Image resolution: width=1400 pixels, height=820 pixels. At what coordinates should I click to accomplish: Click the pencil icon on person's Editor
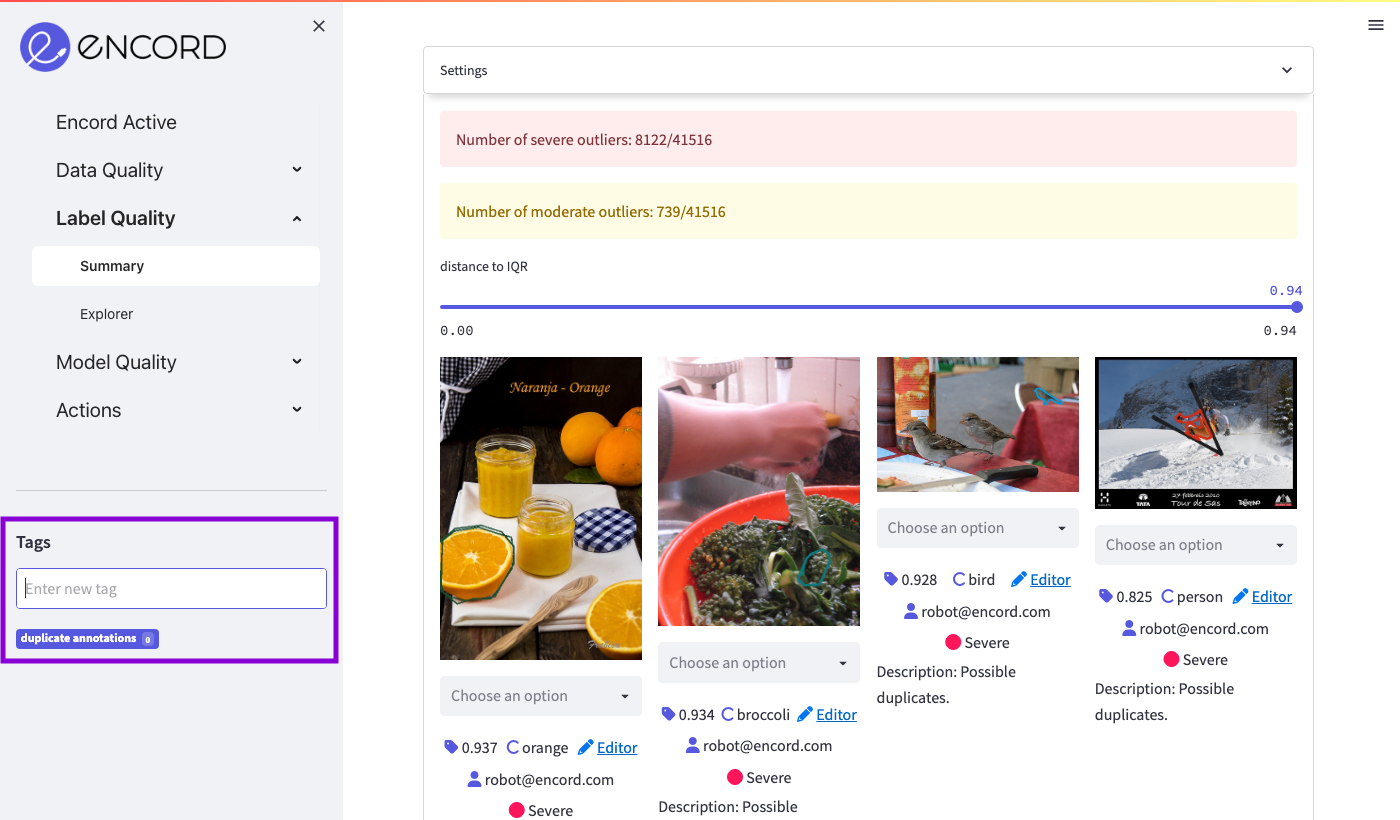click(x=1240, y=596)
